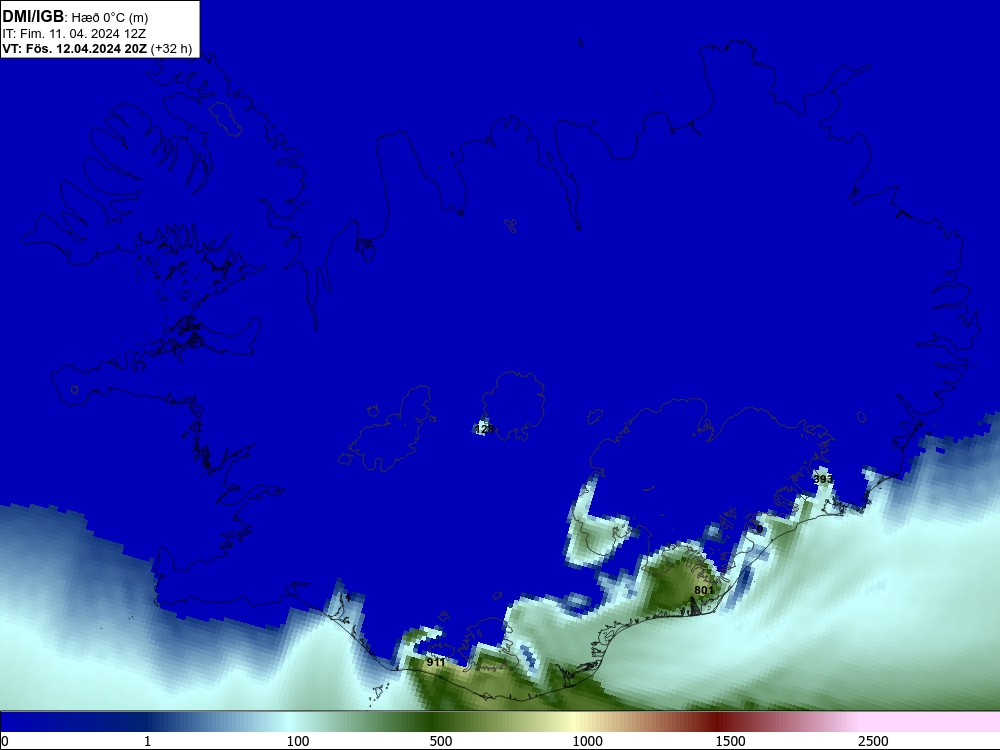Viewport: 1000px width, 750px height.
Task: Click the '500' tick on the color scale
Action: coord(441,741)
